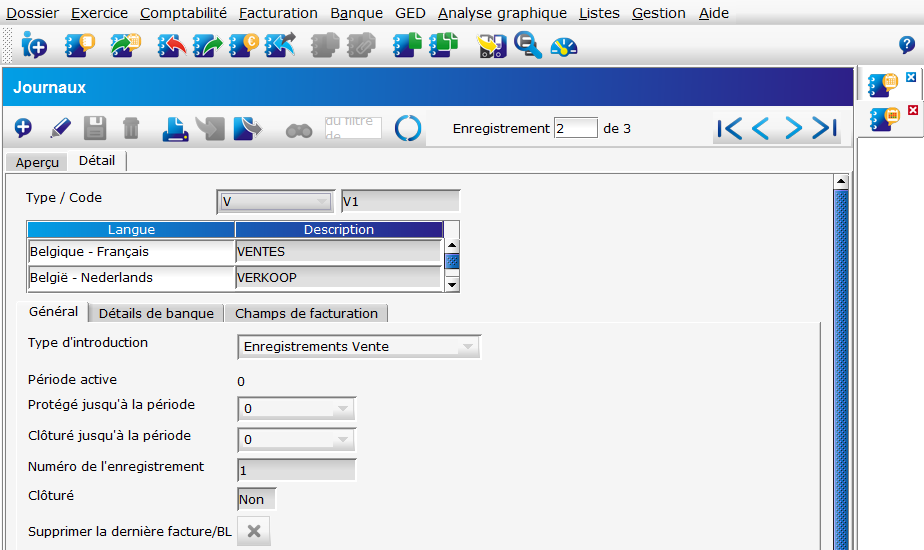Screen dimensions: 924x550
Task: Open the Type dropdown showing V
Action: (x=275, y=202)
